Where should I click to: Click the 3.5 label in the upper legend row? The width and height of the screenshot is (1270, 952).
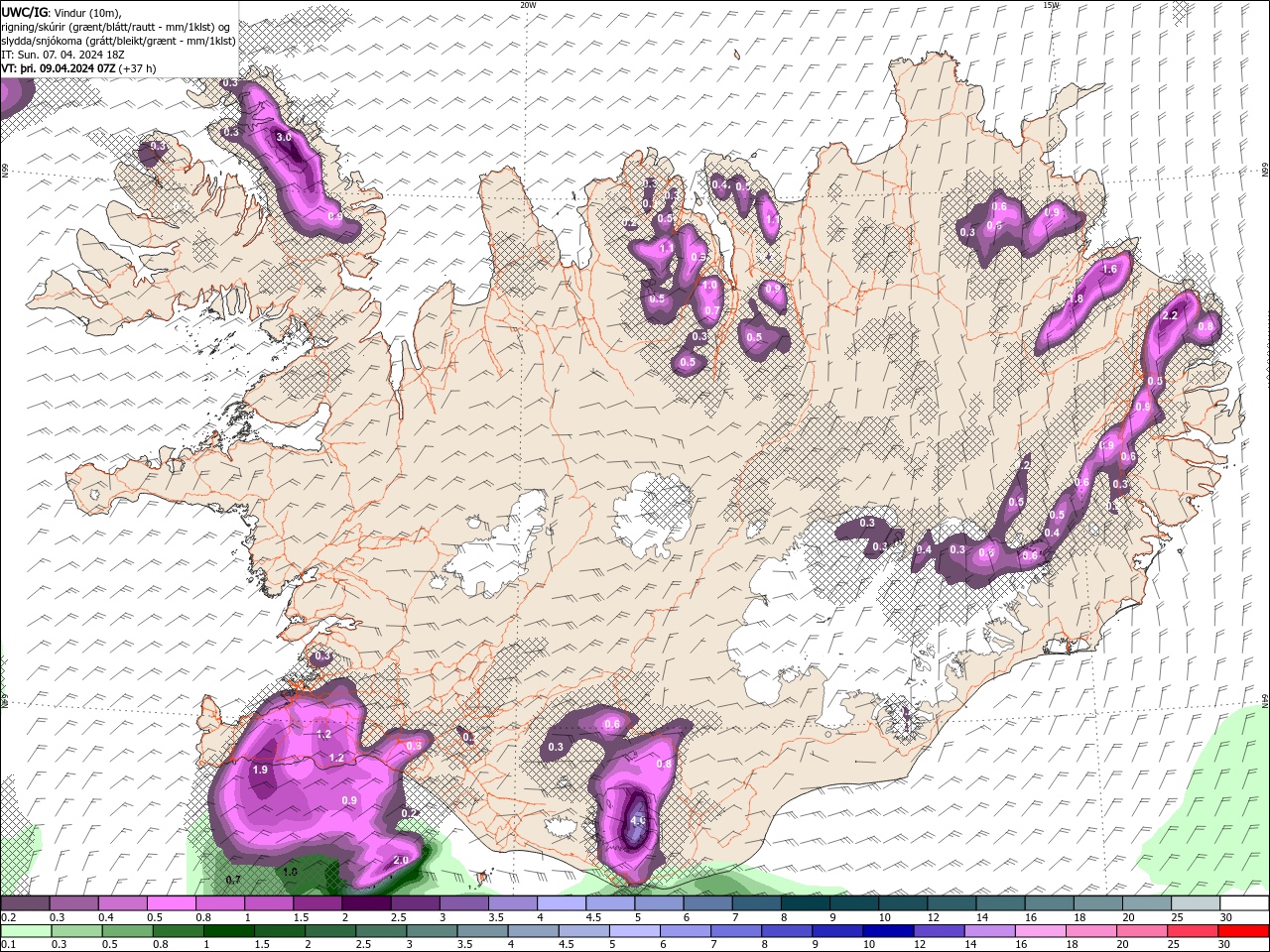pos(496,917)
